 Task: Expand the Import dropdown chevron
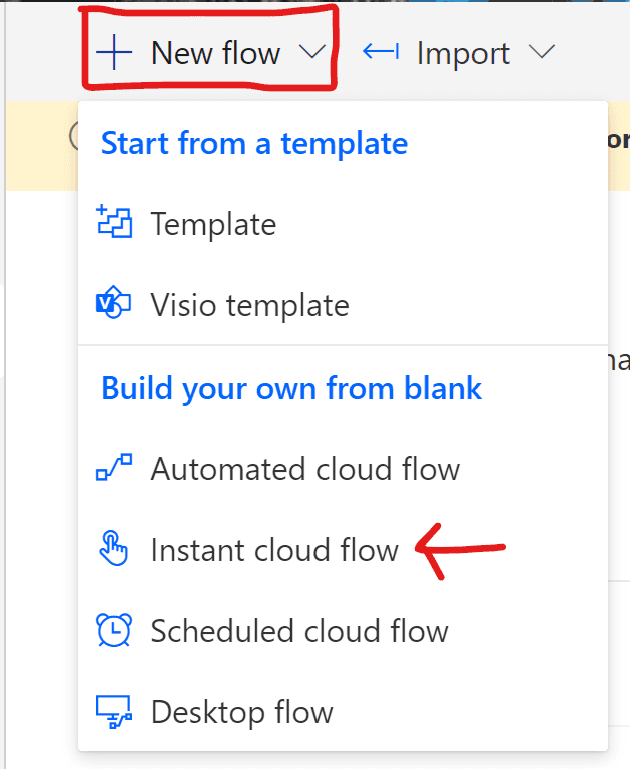pyautogui.click(x=541, y=52)
